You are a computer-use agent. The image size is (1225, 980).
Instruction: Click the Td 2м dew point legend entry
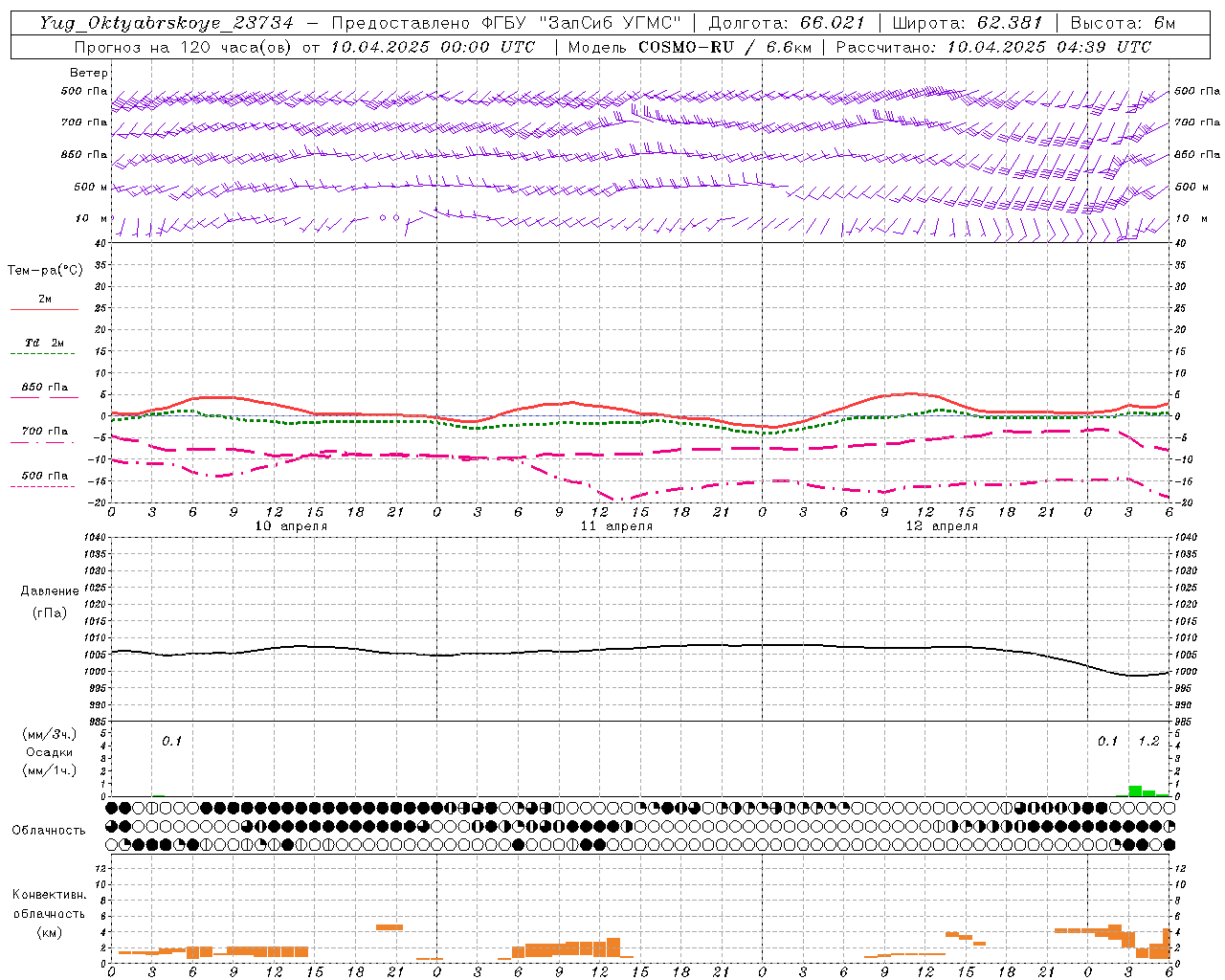pyautogui.click(x=44, y=343)
